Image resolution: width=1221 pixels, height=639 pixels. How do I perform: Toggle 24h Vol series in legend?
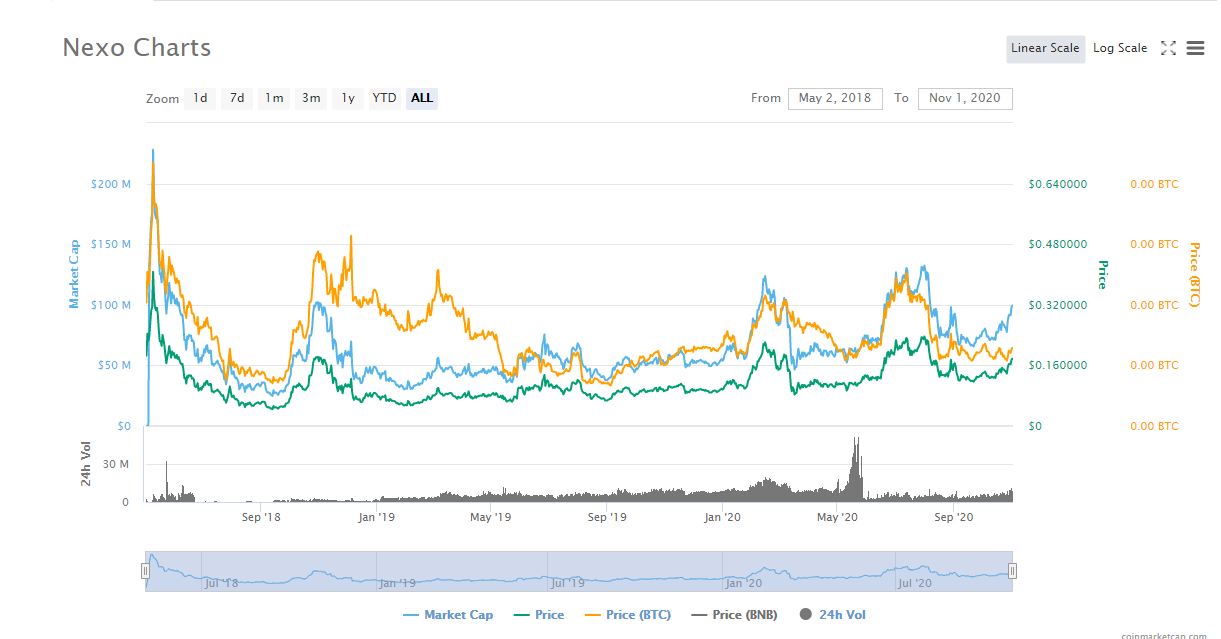(x=833, y=615)
